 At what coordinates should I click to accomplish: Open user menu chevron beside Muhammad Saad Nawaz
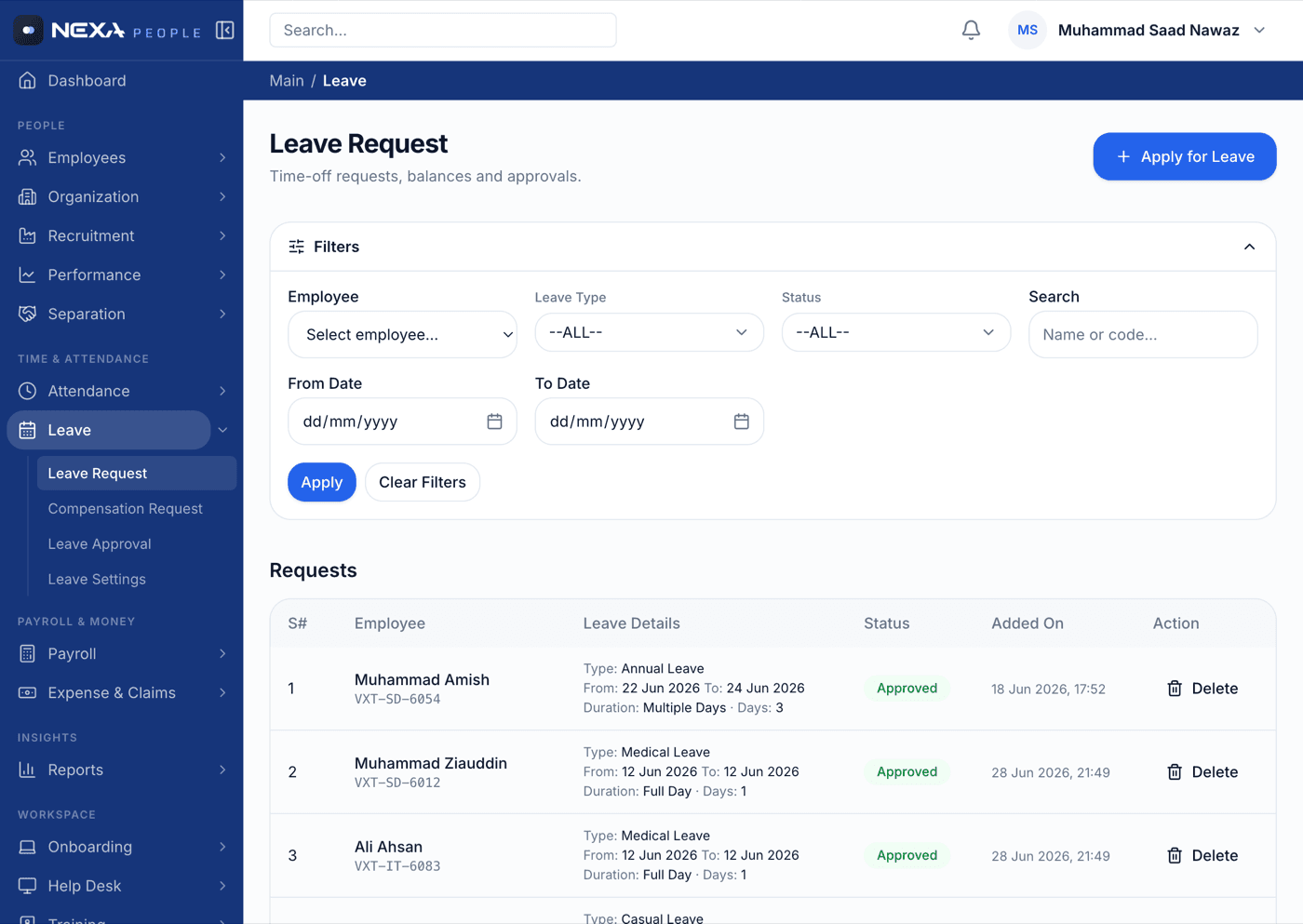[1259, 31]
